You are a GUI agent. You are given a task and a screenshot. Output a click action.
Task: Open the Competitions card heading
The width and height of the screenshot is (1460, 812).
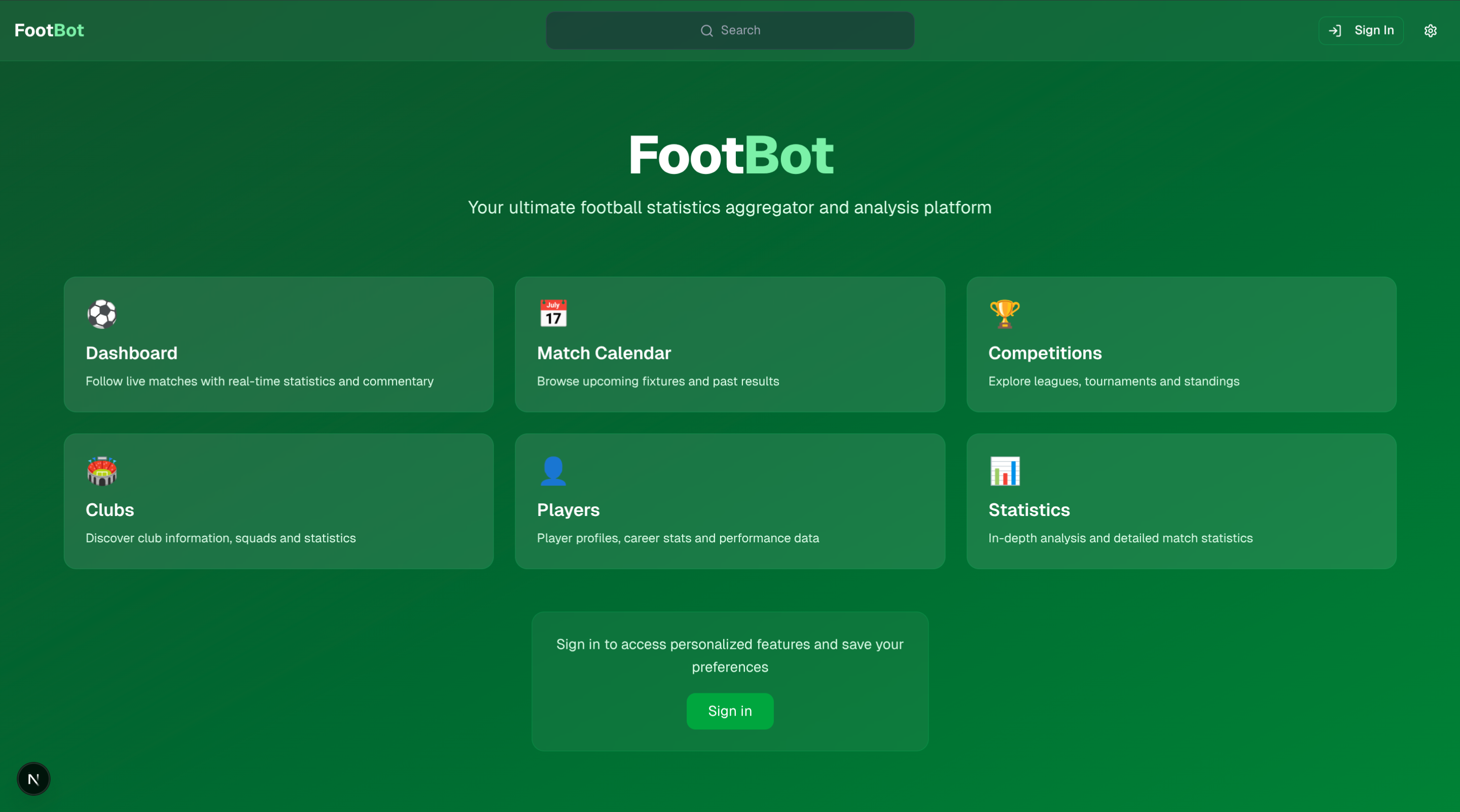[1045, 353]
